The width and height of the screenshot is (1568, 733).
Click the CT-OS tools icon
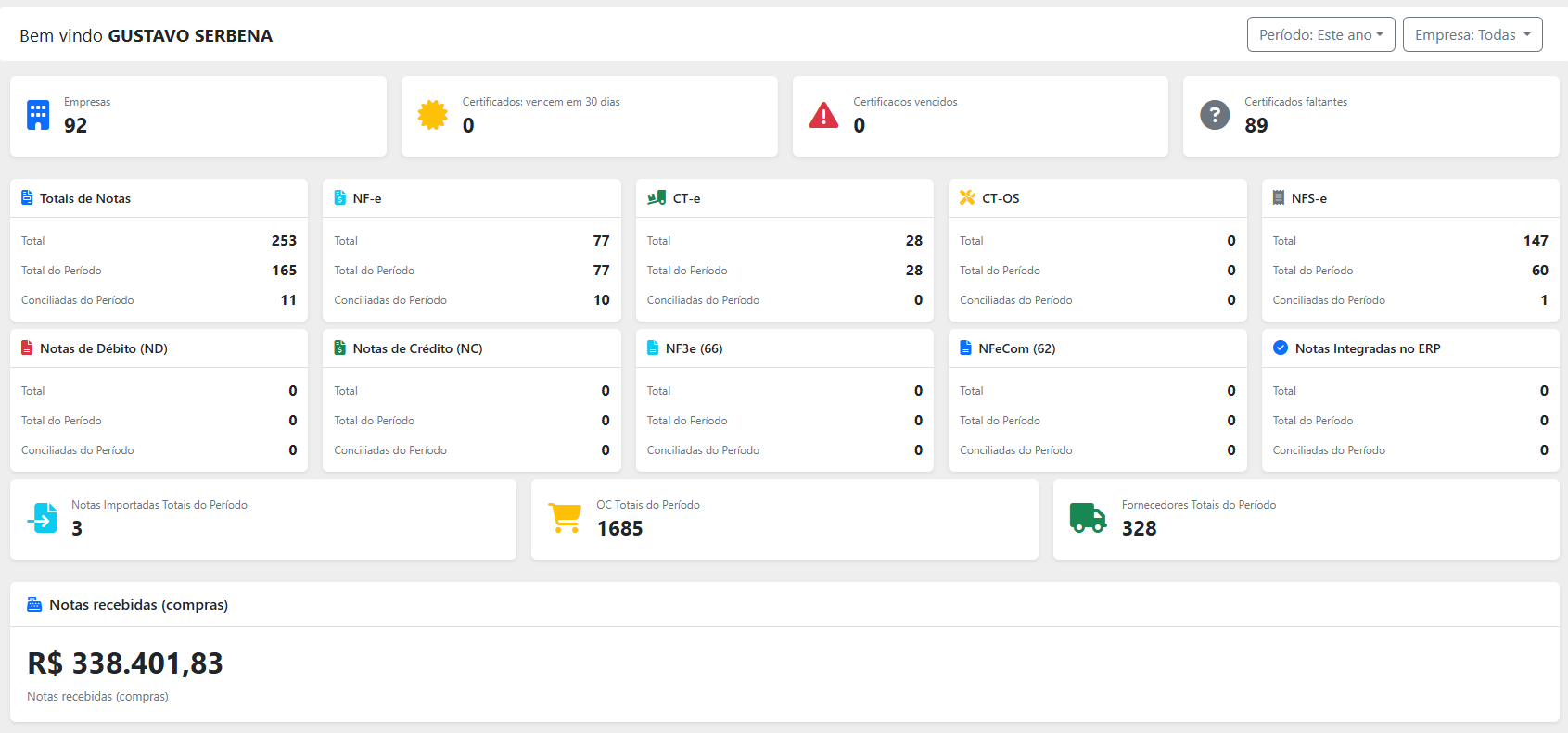(967, 197)
